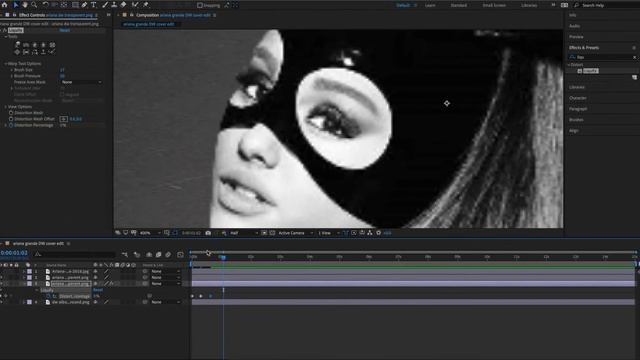Expand timeline layer 4 properties
640x360 pixels.
pyautogui.click(x=24, y=302)
